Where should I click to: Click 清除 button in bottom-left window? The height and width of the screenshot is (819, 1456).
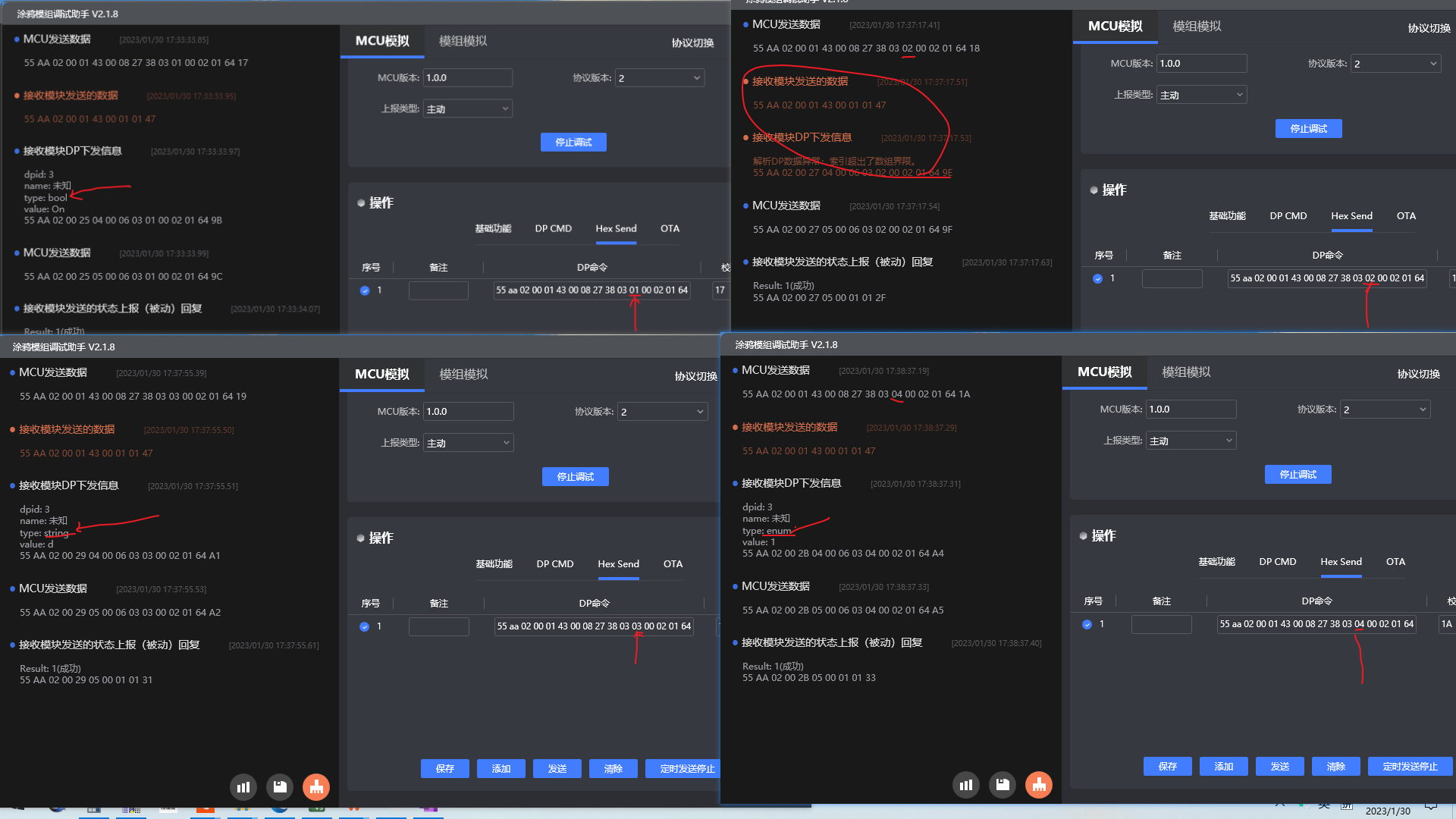point(613,768)
